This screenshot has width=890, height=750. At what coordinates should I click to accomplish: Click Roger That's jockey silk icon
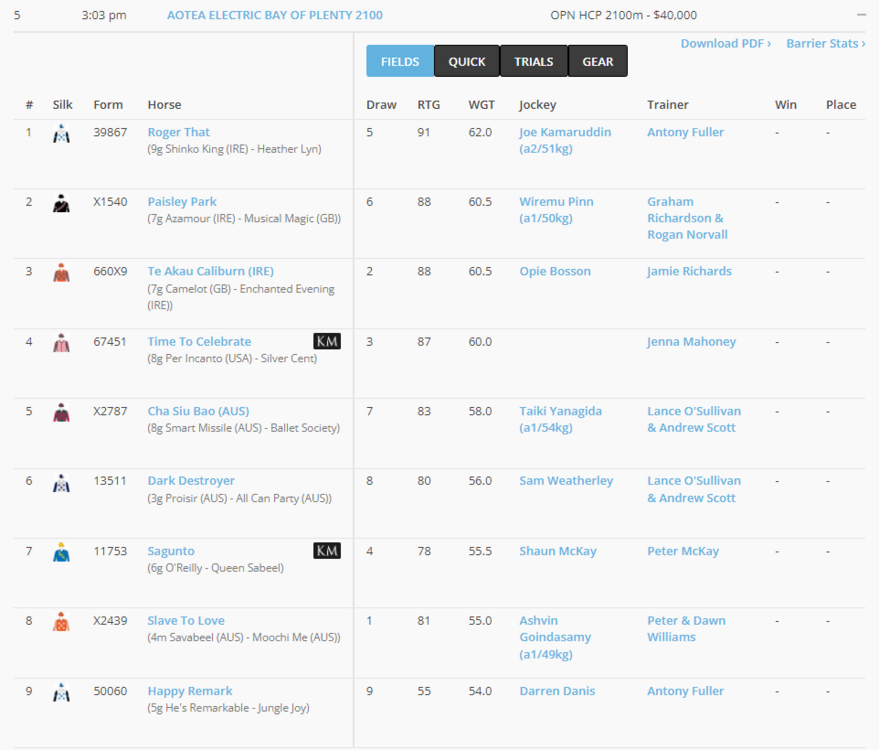62,133
